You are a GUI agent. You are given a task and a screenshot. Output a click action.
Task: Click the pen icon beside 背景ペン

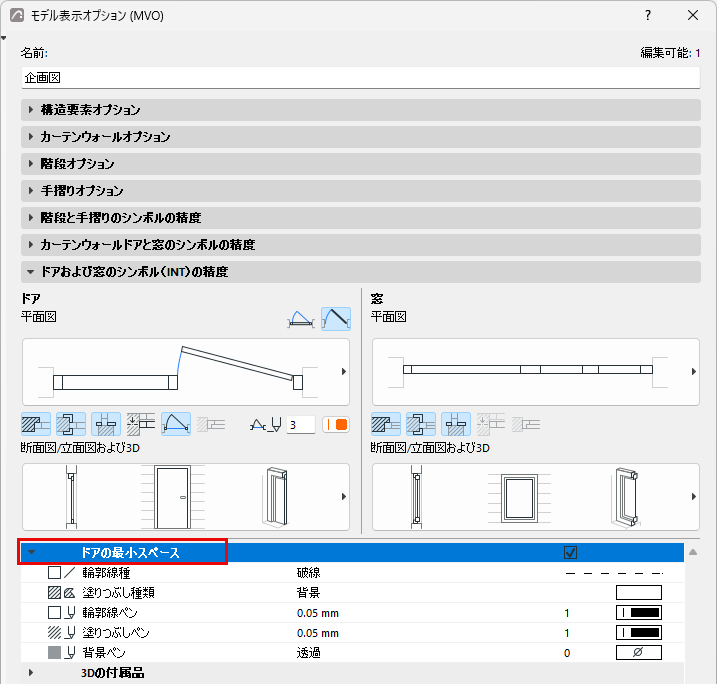(x=70, y=653)
